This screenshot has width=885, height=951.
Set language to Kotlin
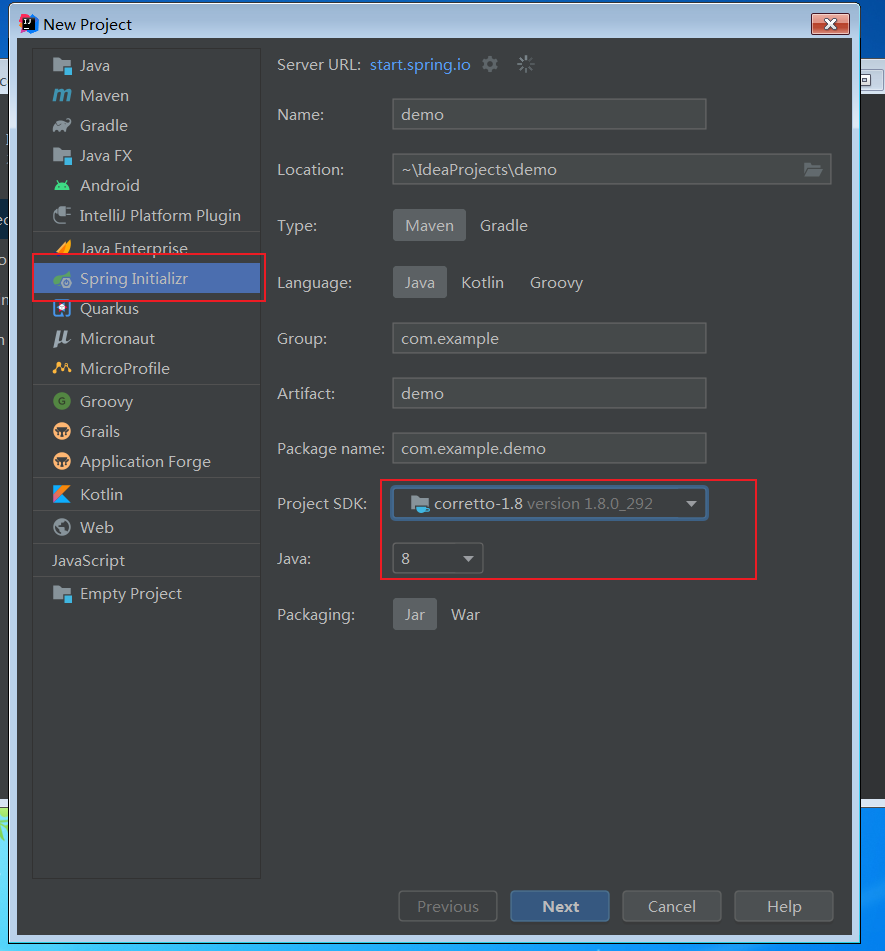coord(482,283)
